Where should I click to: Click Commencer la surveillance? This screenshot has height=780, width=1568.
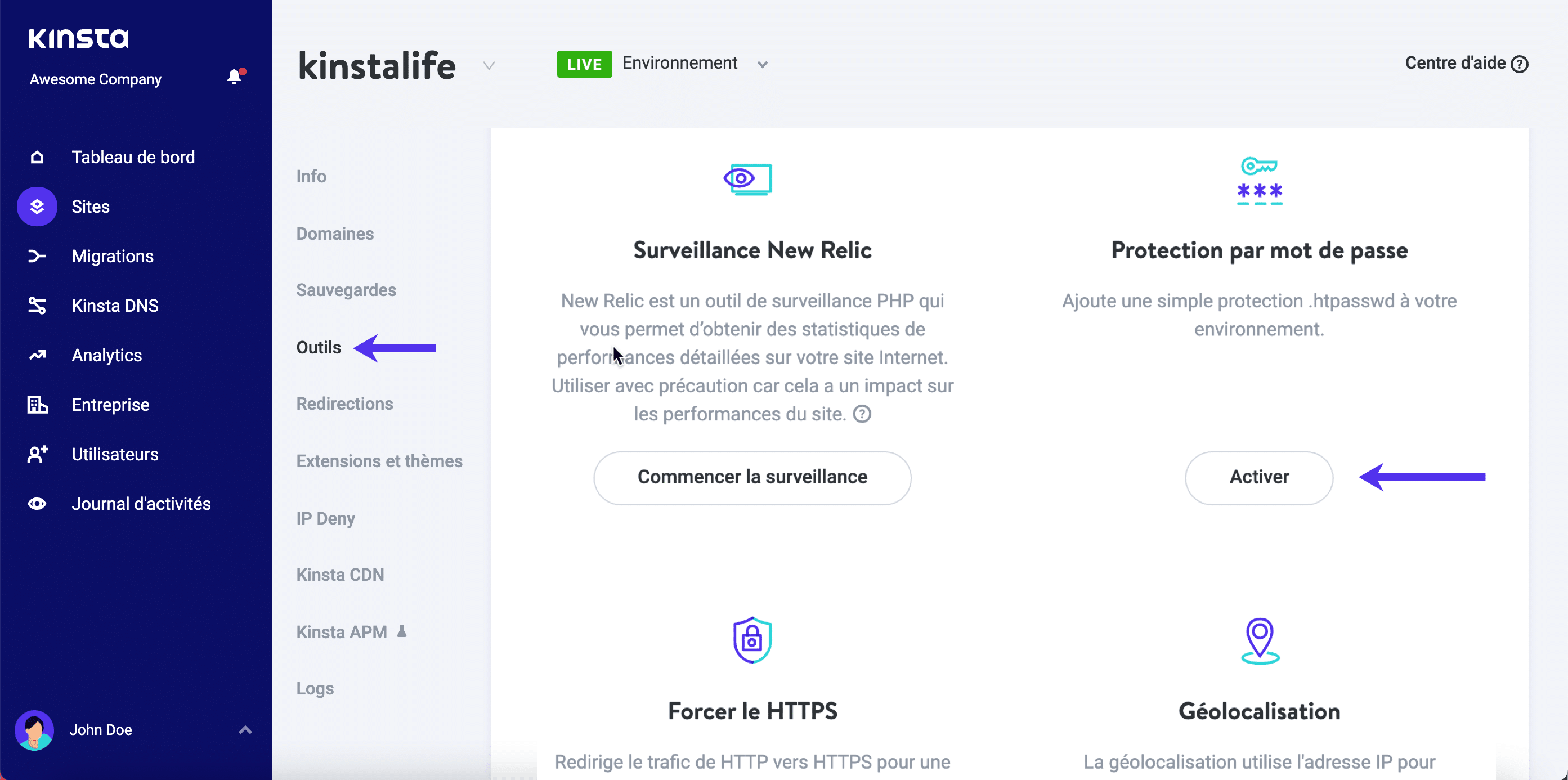[x=752, y=478]
